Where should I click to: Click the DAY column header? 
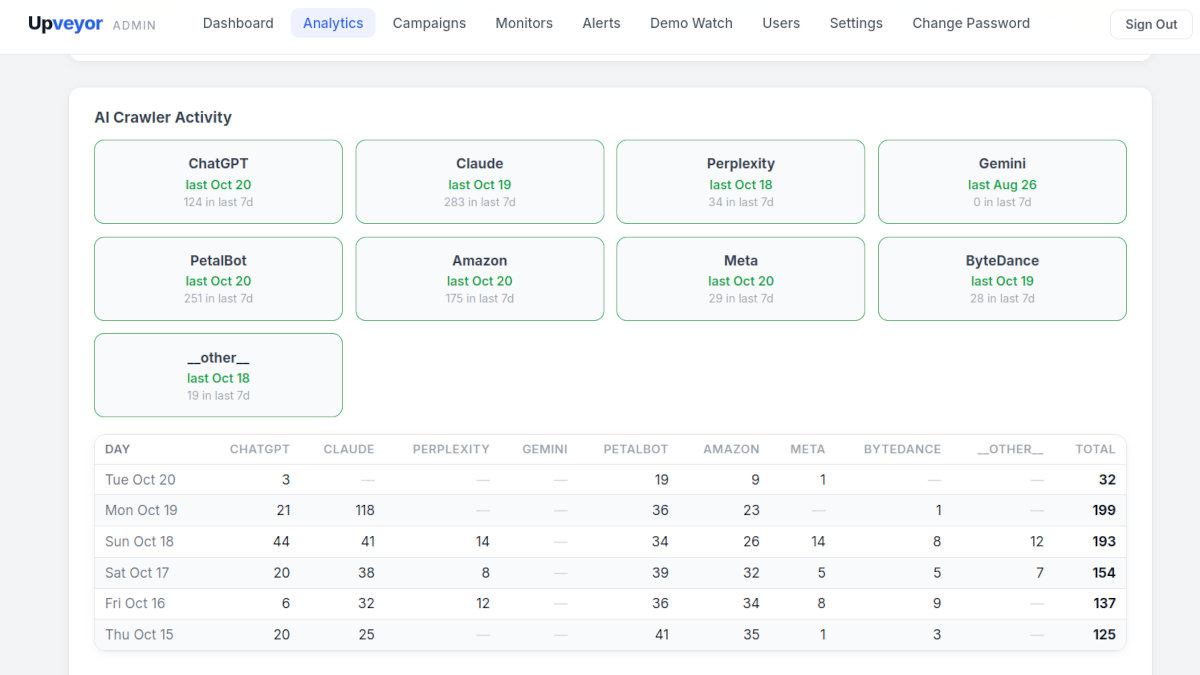(x=117, y=449)
